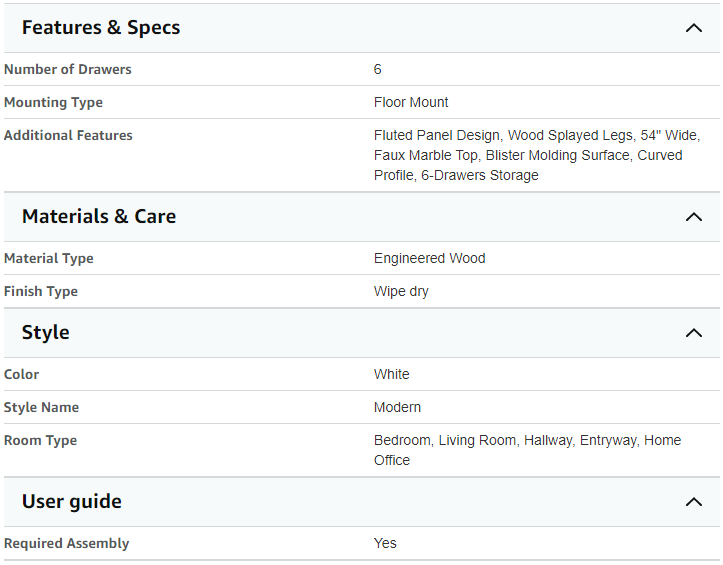Select the Number of Drawers label

pyautogui.click(x=68, y=69)
